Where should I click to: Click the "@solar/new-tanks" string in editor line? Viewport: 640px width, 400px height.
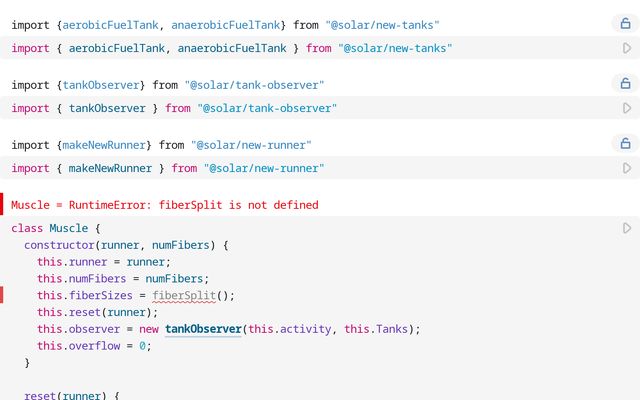395,48
